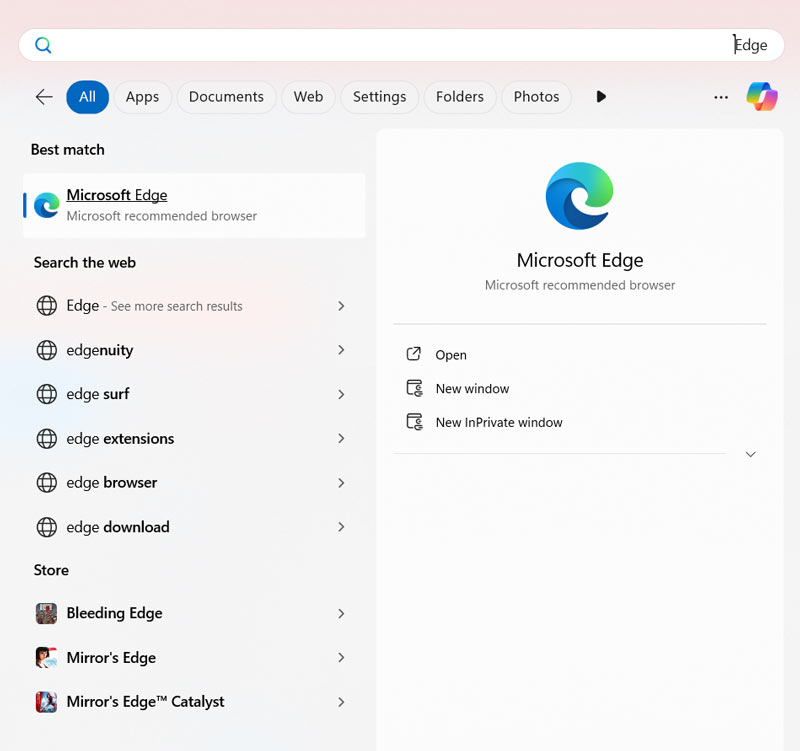Click globe icon beside edgenuity

[46, 350]
